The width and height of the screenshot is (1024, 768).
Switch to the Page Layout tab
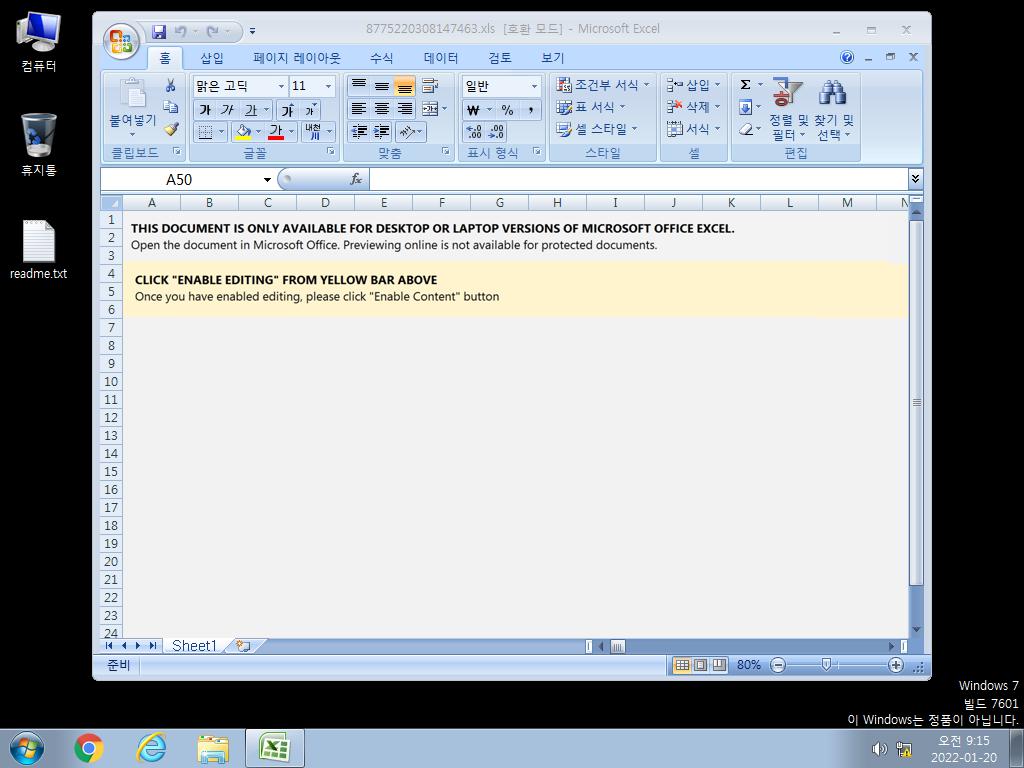pyautogui.click(x=297, y=58)
